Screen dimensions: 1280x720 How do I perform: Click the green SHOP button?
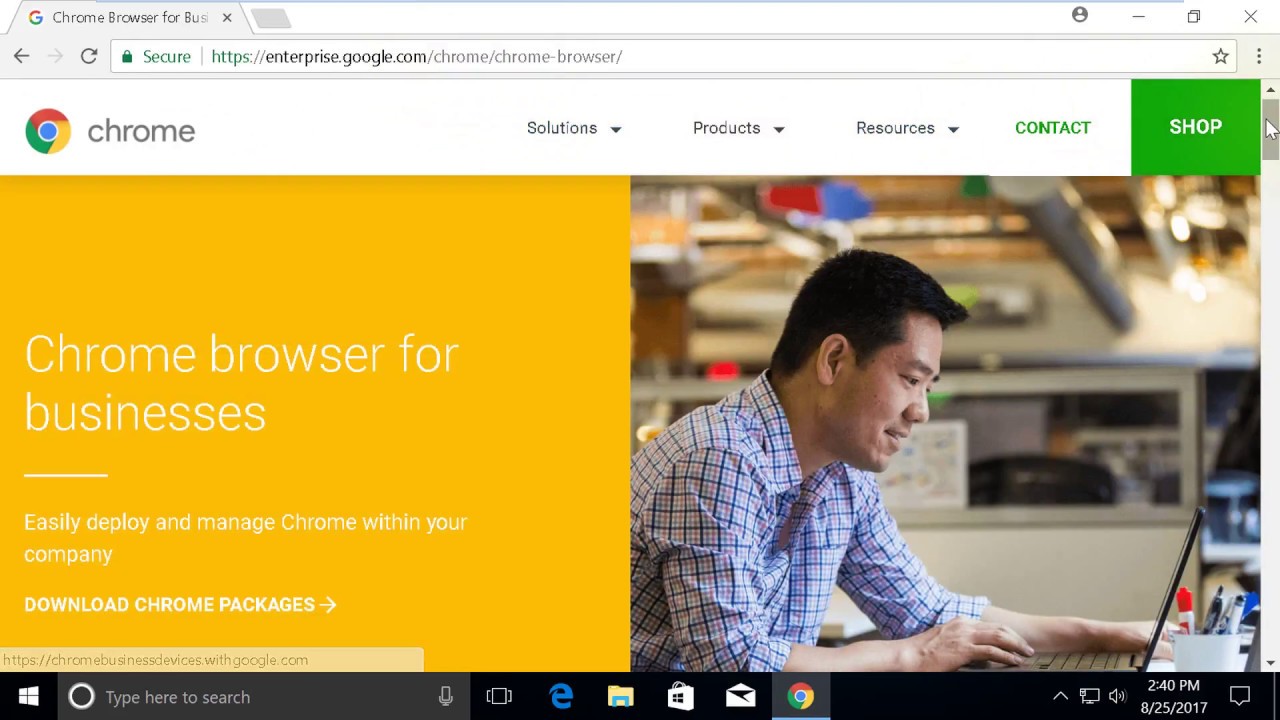(x=1195, y=127)
